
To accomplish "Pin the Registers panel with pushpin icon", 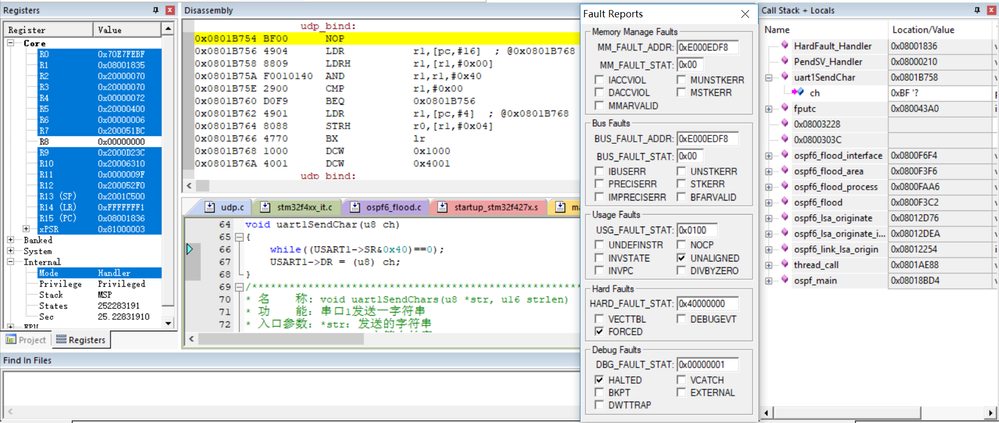I will [x=155, y=10].
